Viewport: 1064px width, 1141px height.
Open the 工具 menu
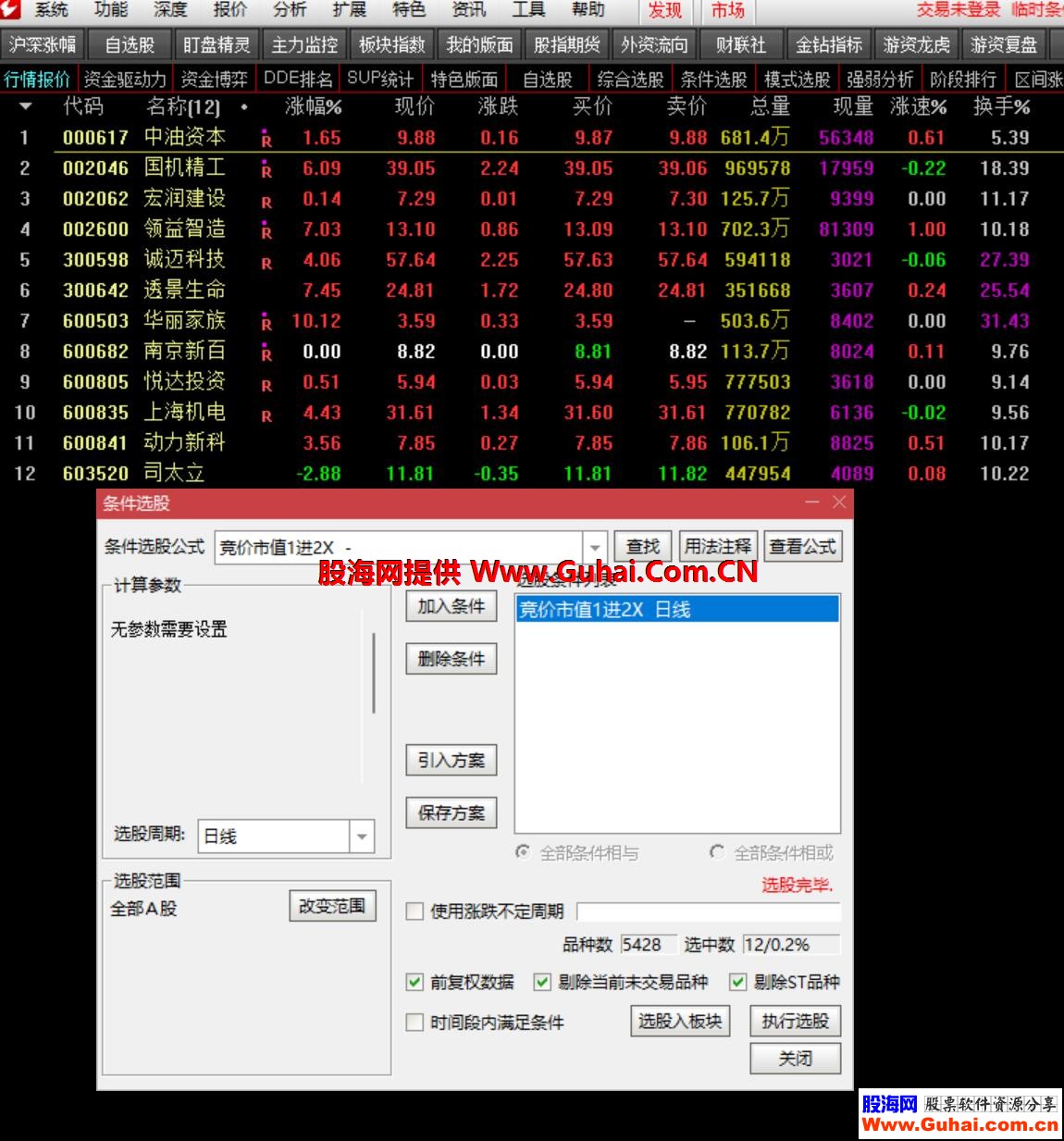[x=528, y=10]
